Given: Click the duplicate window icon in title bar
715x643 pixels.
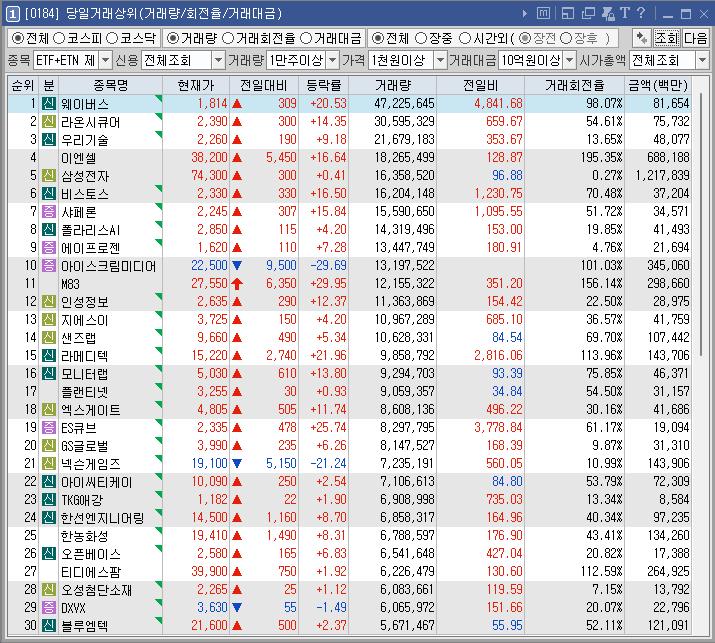Looking at the screenshot, I should coord(589,14).
